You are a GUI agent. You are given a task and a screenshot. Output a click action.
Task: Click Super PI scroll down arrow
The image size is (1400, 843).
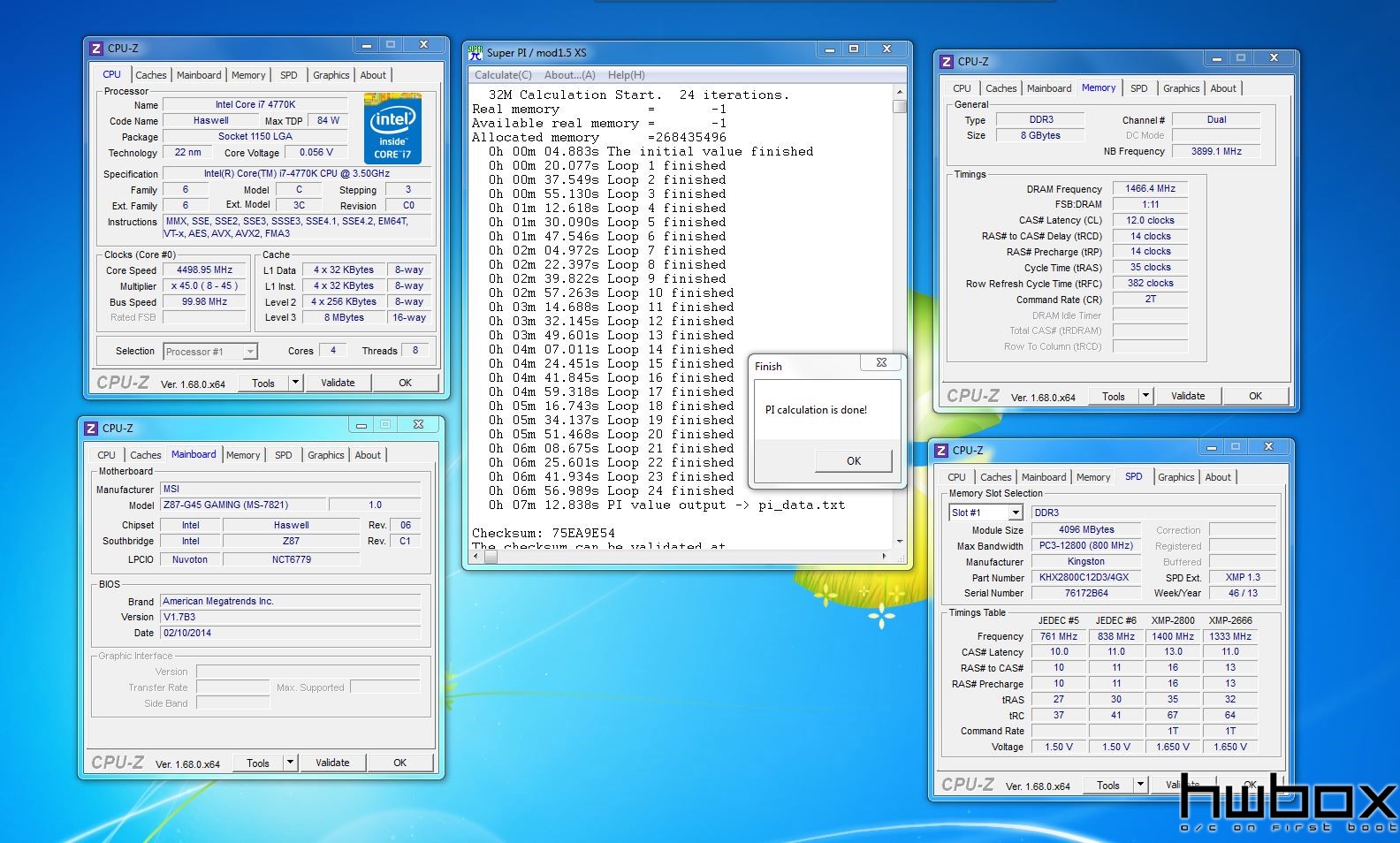900,541
